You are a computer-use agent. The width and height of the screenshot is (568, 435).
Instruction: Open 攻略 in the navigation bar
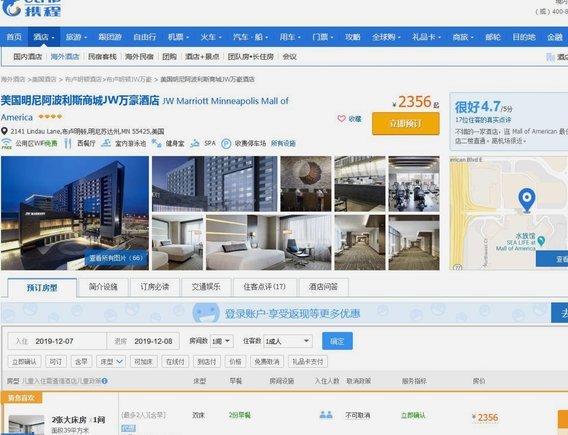tap(352, 37)
